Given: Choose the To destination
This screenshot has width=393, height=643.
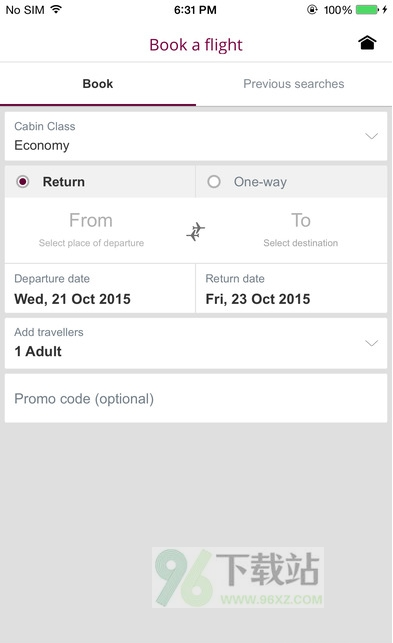Looking at the screenshot, I should (x=300, y=230).
